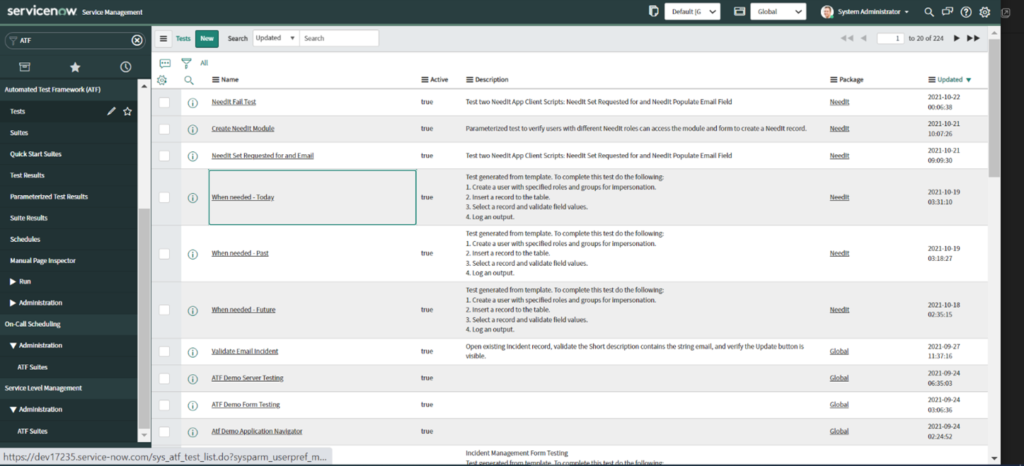The width and height of the screenshot is (1024, 466).
Task: Check the ATF Demo Form Testing checkbox
Action: point(164,405)
